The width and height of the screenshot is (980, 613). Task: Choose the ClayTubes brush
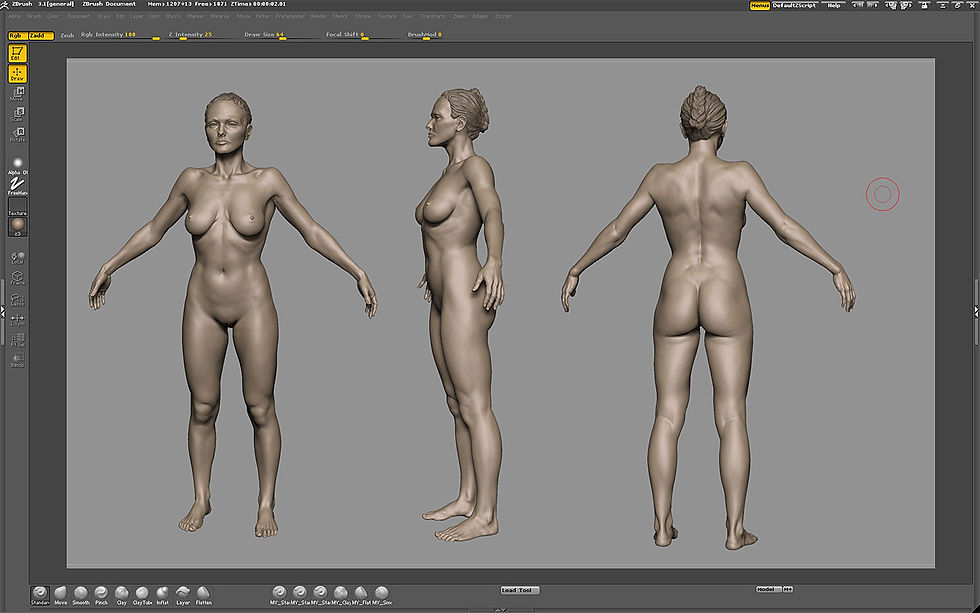pos(143,594)
